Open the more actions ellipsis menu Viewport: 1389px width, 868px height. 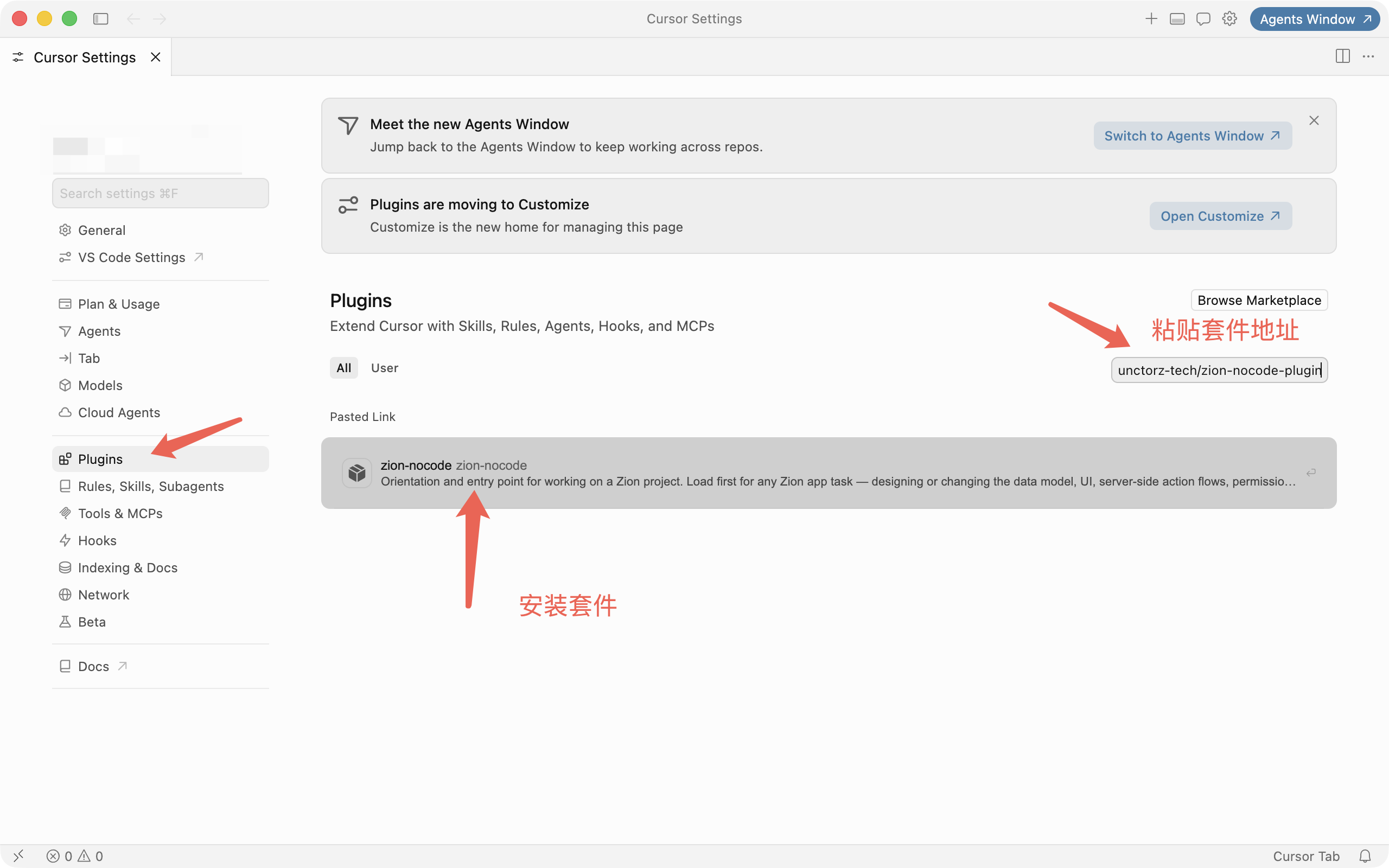click(1368, 56)
